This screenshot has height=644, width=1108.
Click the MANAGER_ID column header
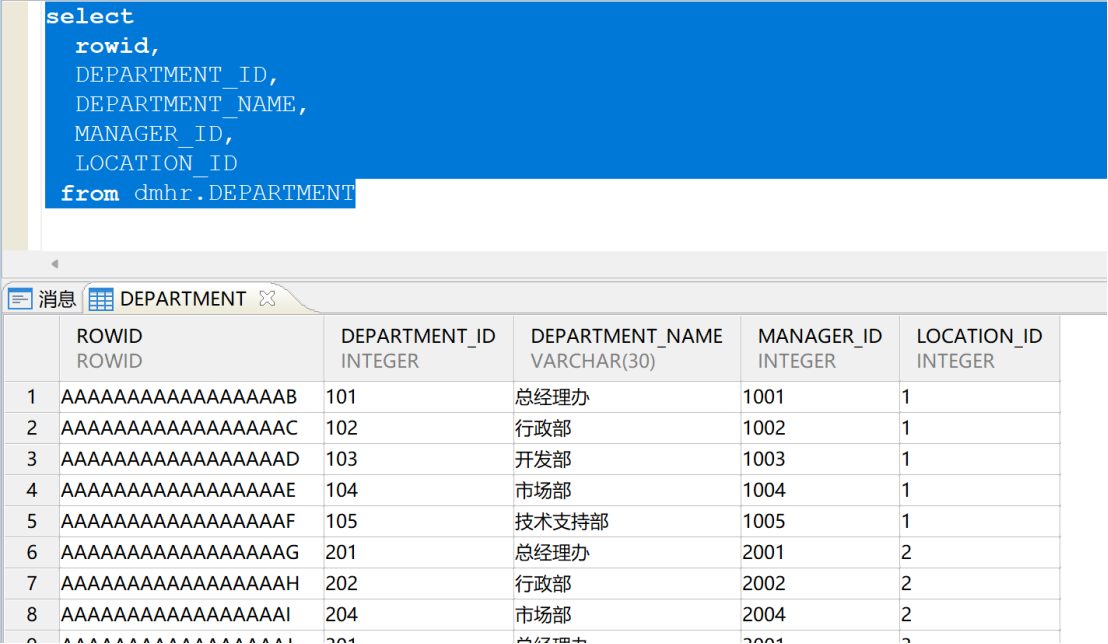[820, 349]
